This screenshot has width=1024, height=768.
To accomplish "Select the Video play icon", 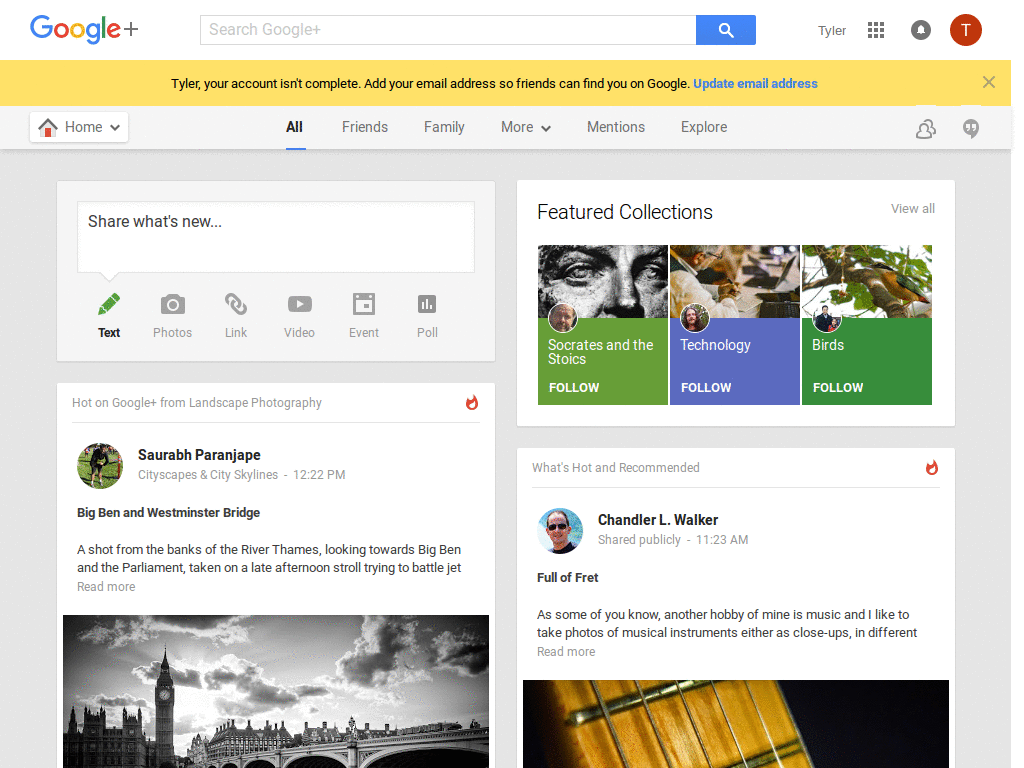I will [x=300, y=304].
